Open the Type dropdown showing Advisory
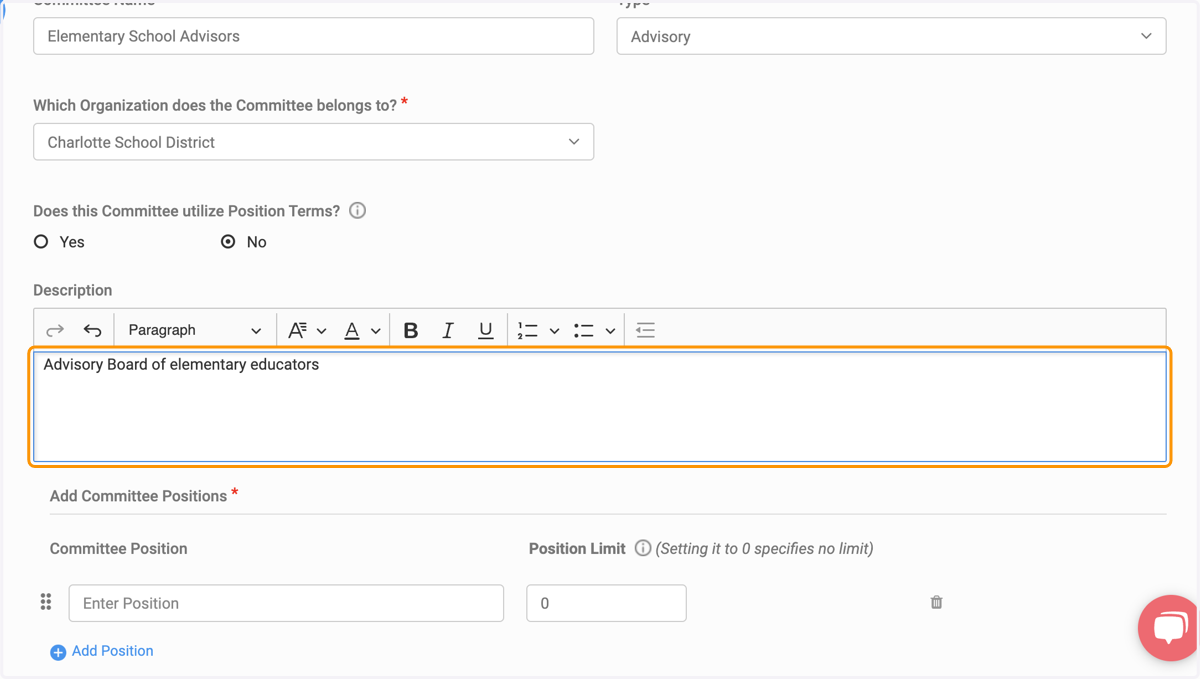 [x=891, y=36]
